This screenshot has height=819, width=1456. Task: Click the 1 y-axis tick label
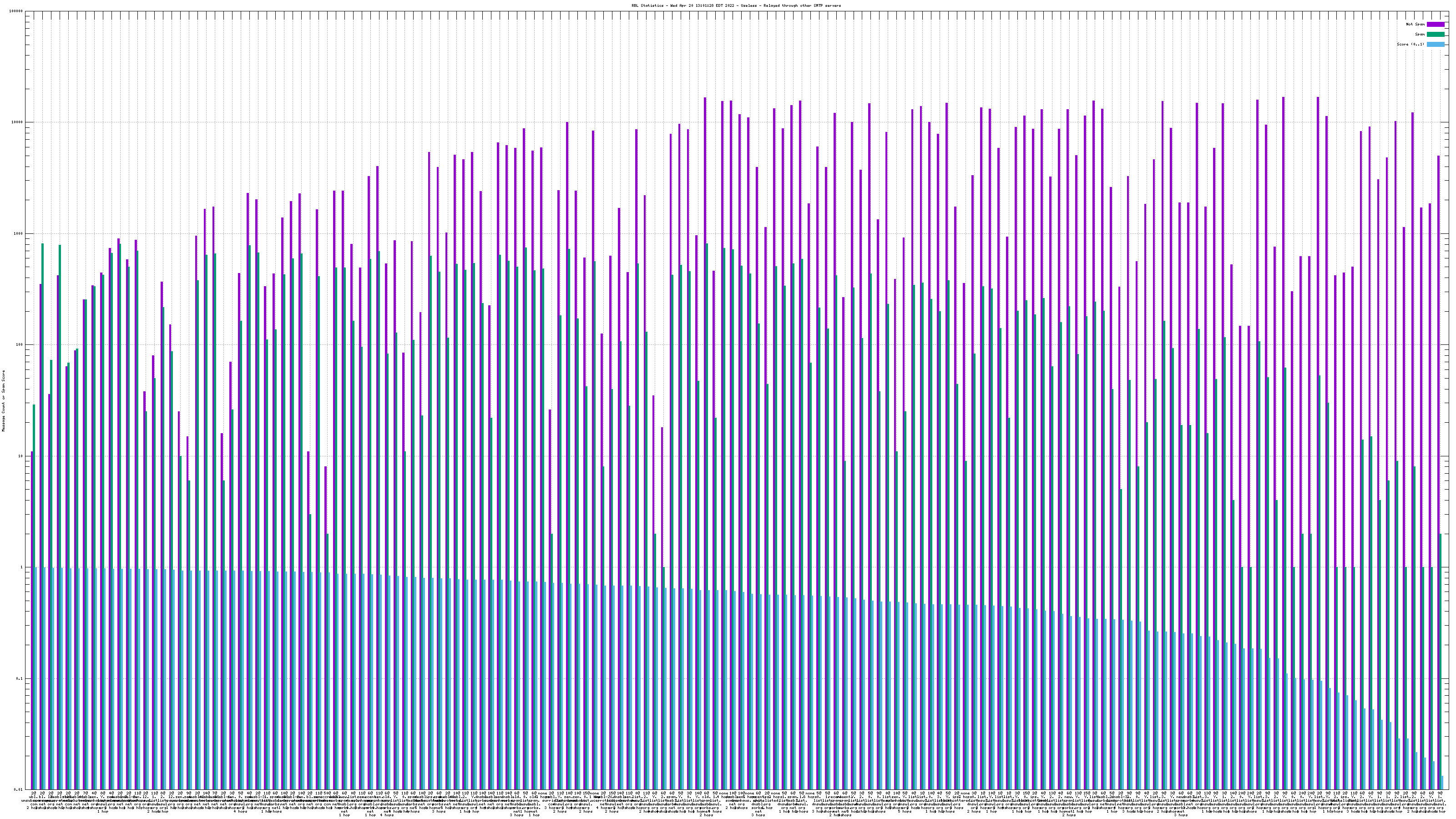point(21,567)
